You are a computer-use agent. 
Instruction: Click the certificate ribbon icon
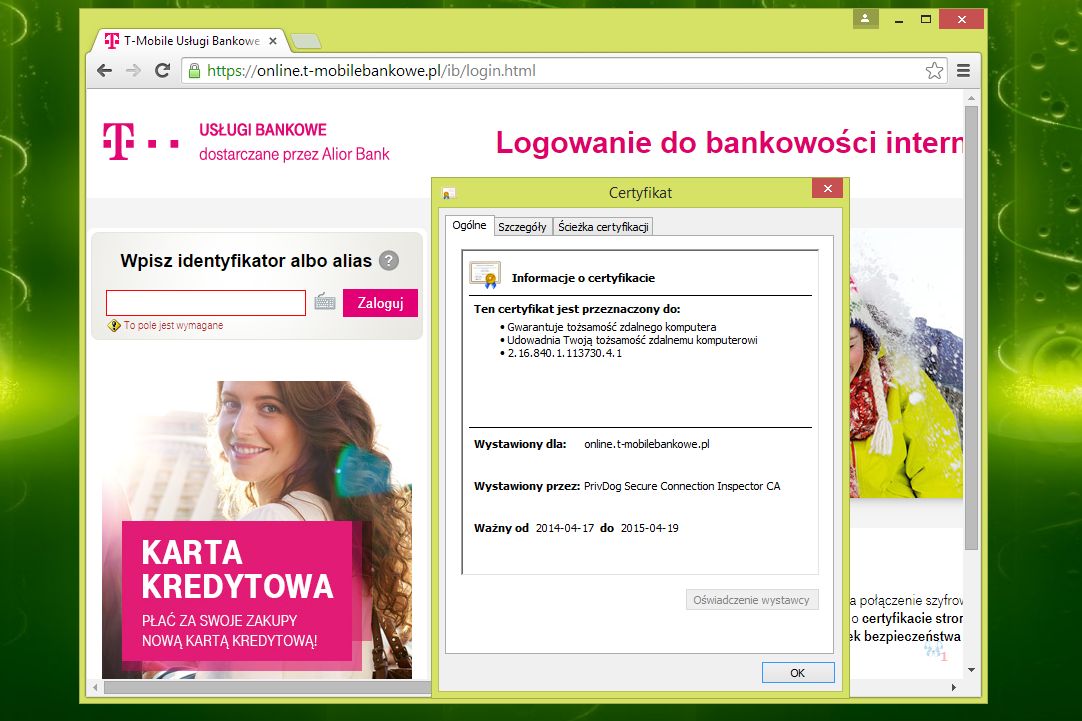click(x=485, y=275)
